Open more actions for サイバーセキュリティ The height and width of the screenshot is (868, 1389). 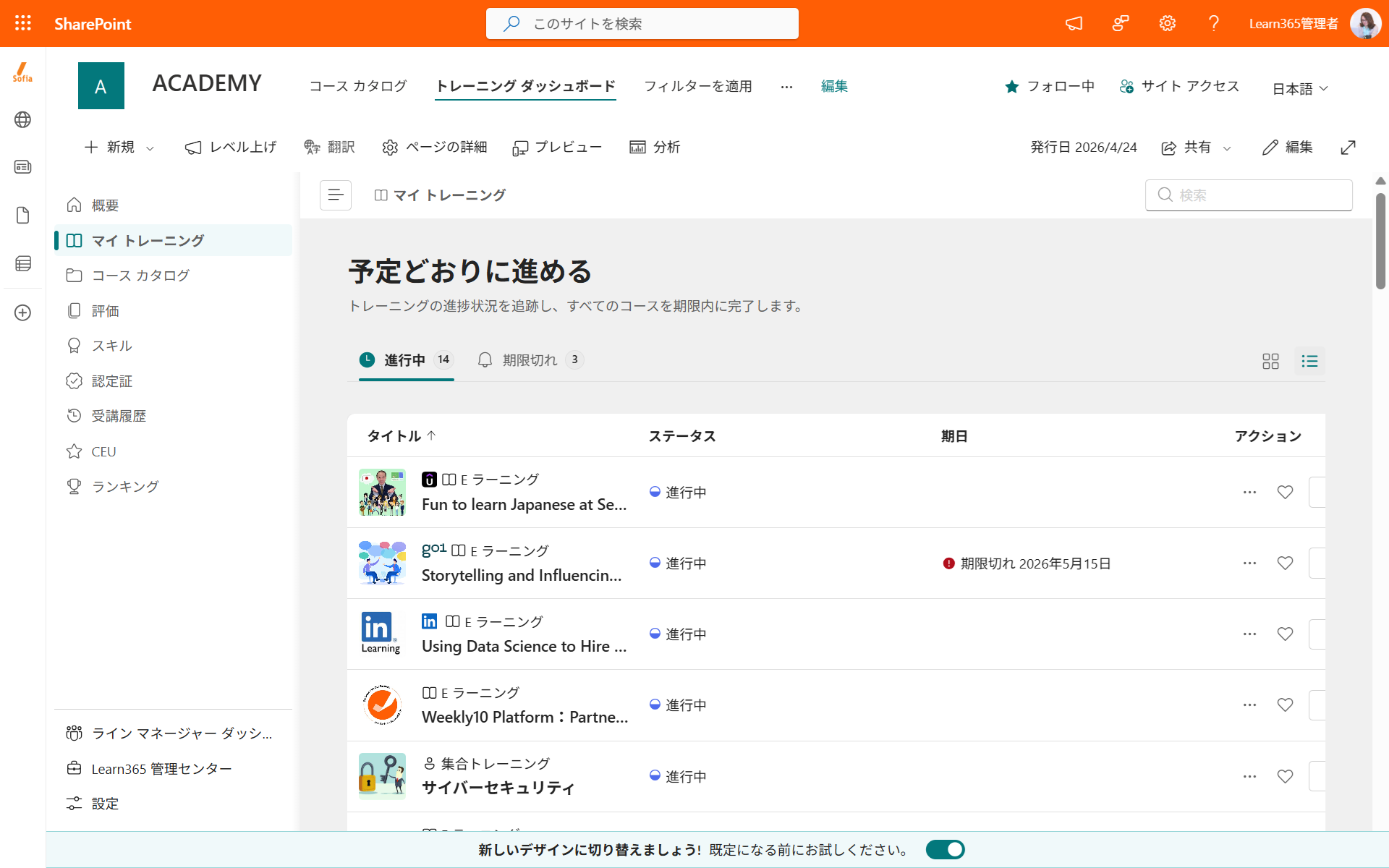point(1249,776)
